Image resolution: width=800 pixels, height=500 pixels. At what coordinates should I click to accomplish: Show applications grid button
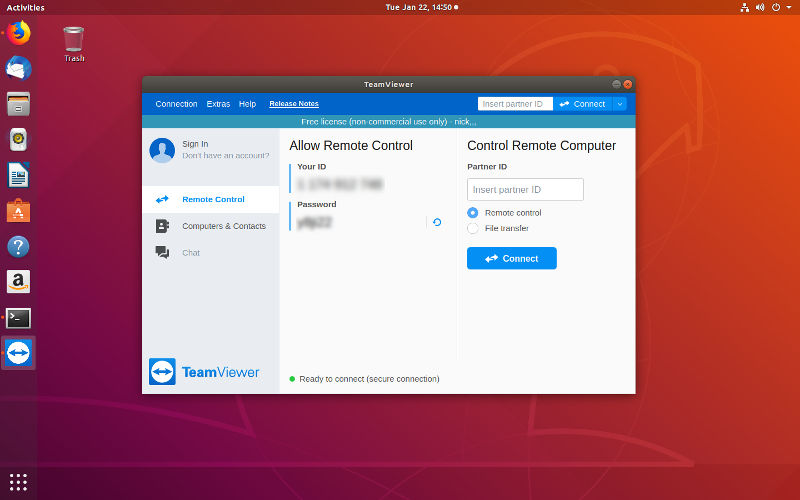point(18,482)
